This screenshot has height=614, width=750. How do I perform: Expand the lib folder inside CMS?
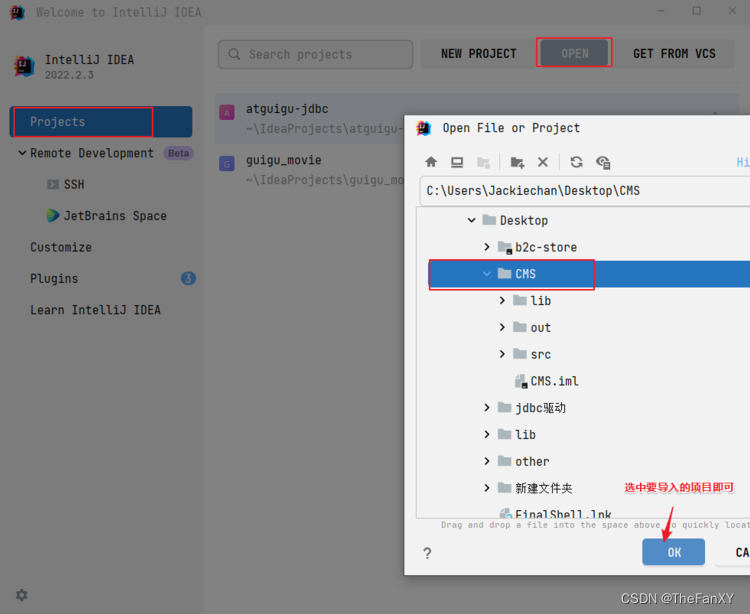pos(502,300)
